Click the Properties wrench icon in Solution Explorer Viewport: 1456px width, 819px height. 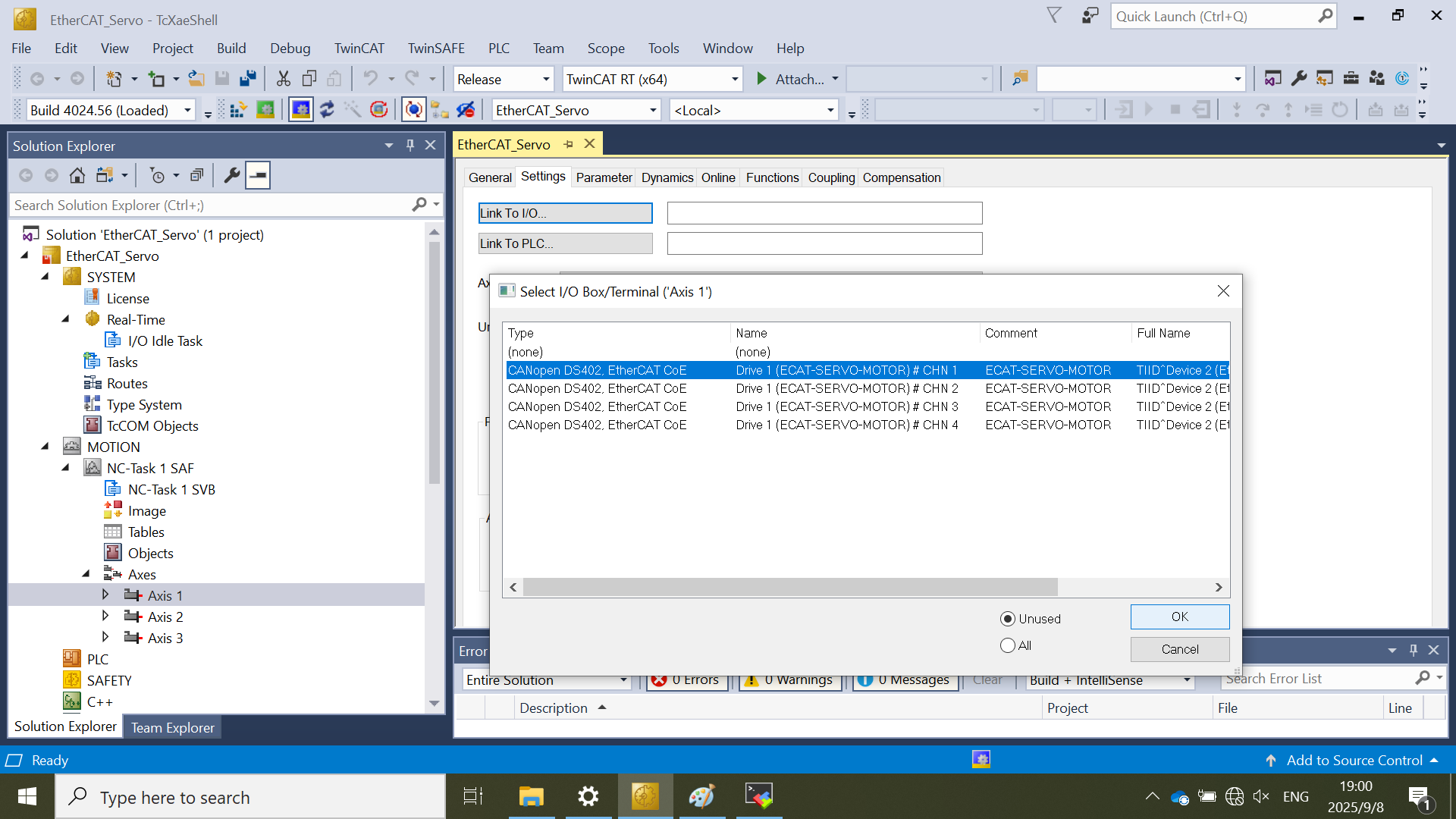(x=232, y=175)
